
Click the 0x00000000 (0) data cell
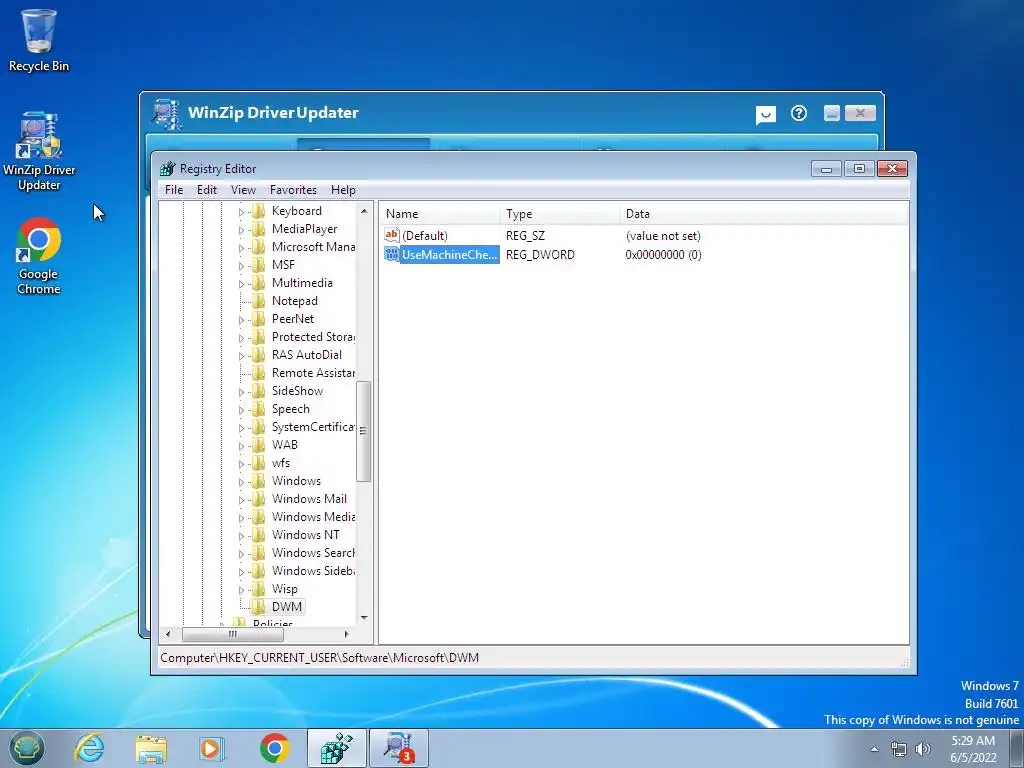(x=663, y=255)
